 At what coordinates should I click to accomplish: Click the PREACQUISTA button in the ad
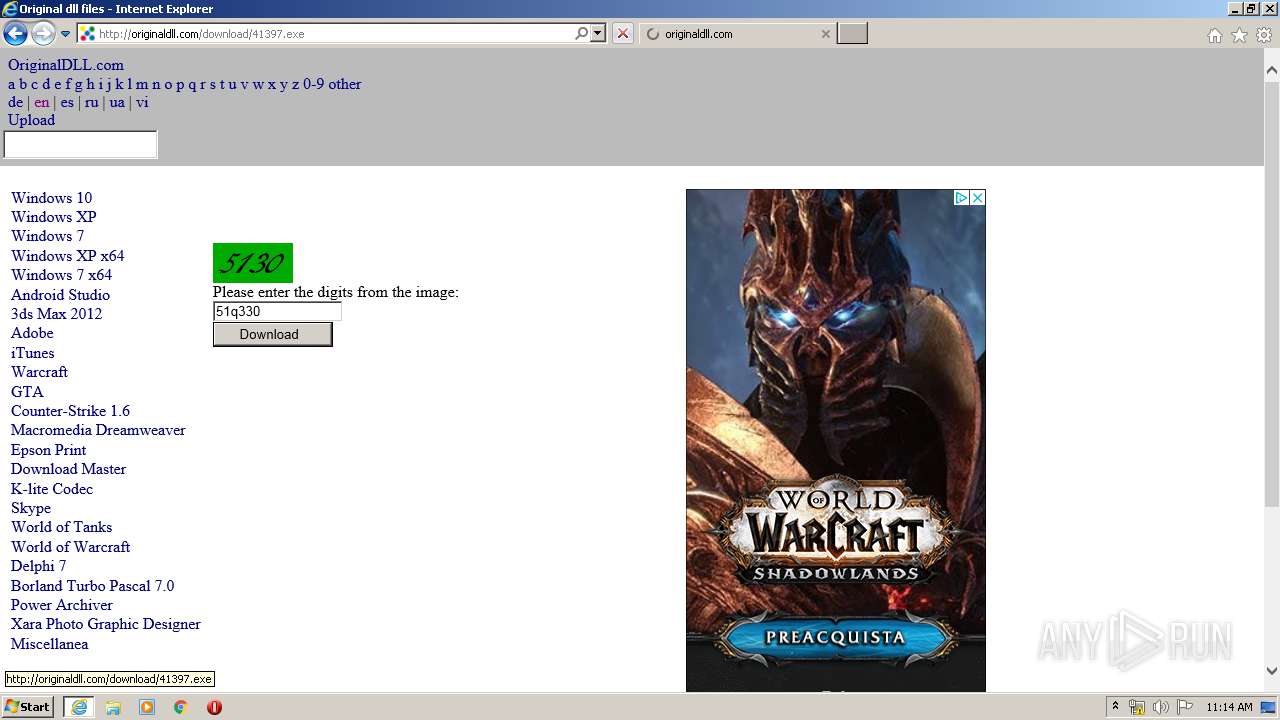pos(835,637)
